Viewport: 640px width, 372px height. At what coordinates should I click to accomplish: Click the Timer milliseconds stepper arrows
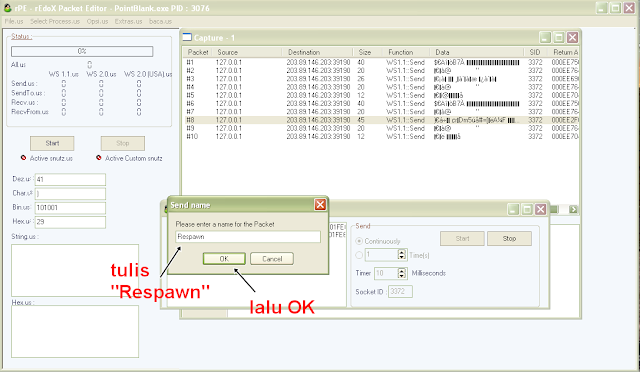click(x=402, y=273)
